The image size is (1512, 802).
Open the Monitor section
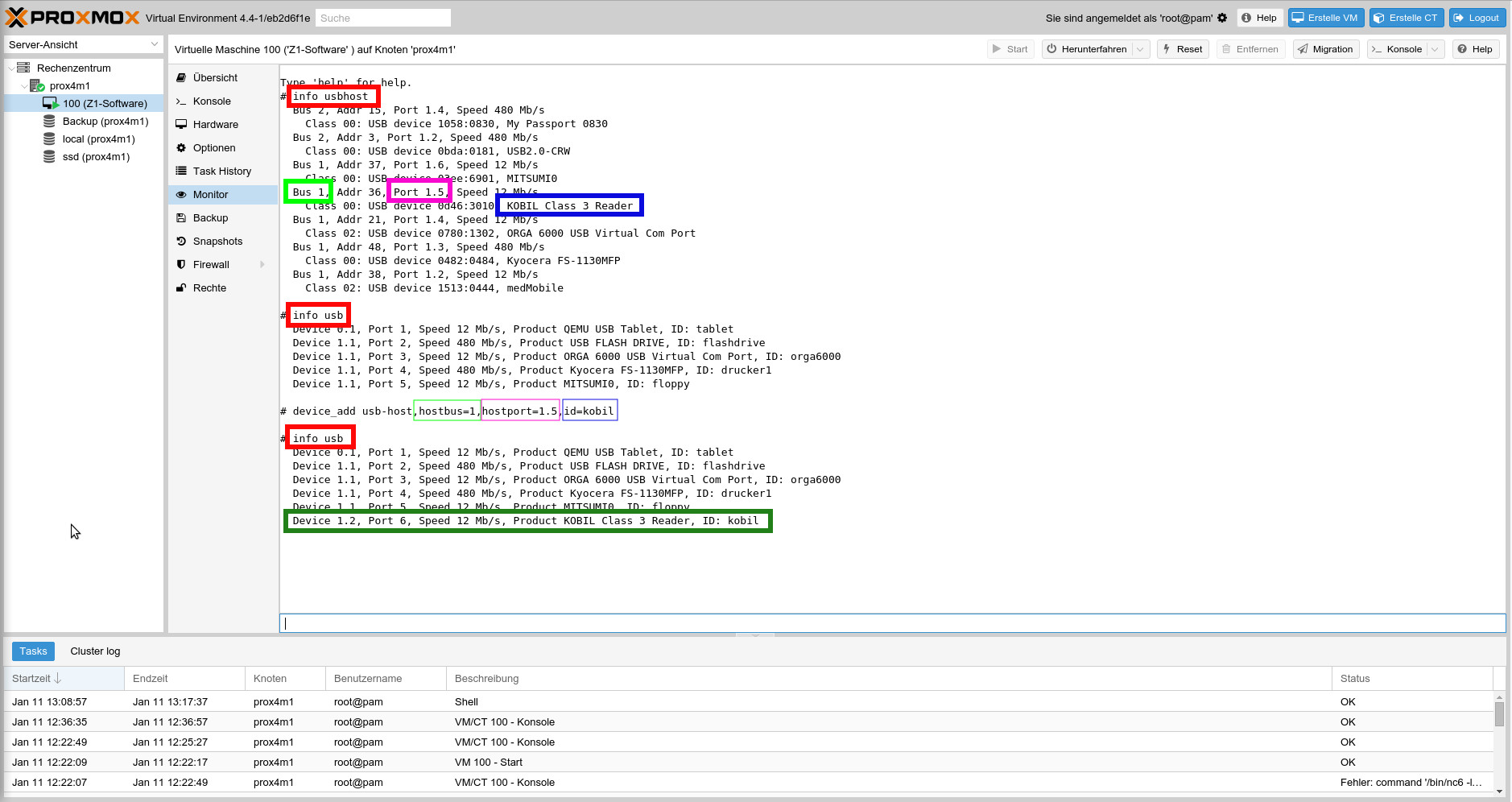click(x=223, y=195)
